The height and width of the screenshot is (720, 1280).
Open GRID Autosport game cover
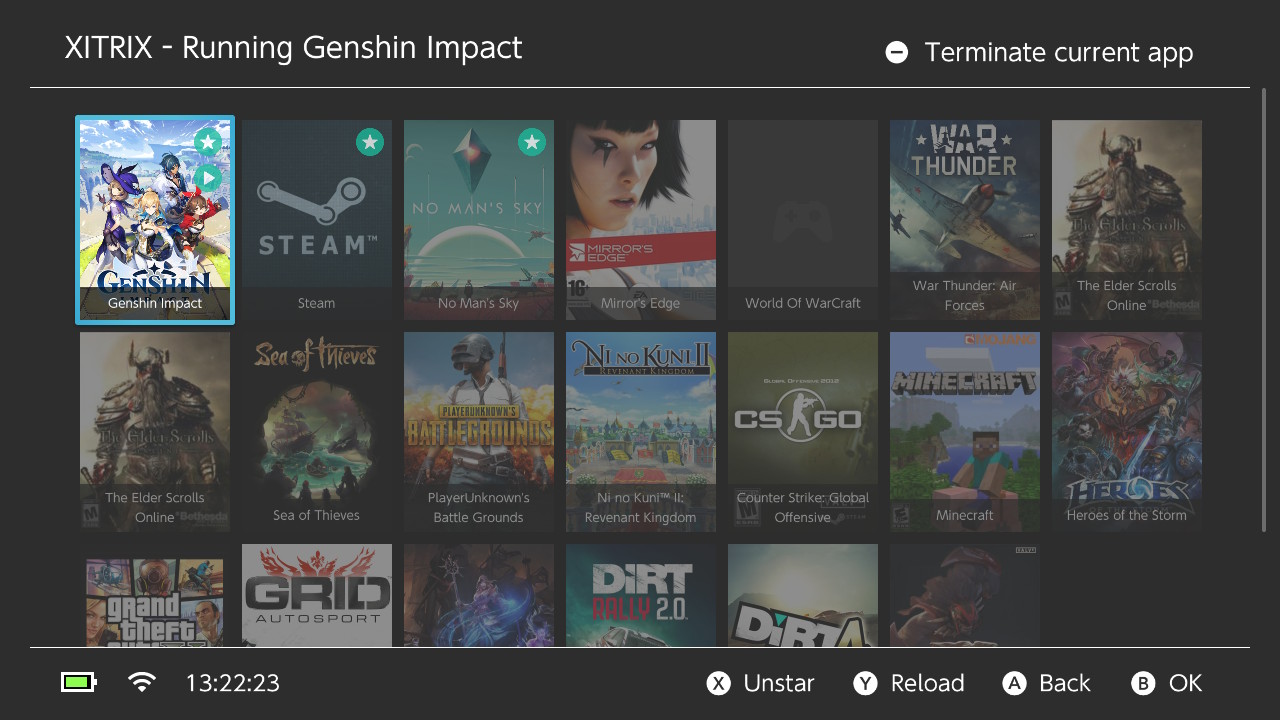point(317,595)
